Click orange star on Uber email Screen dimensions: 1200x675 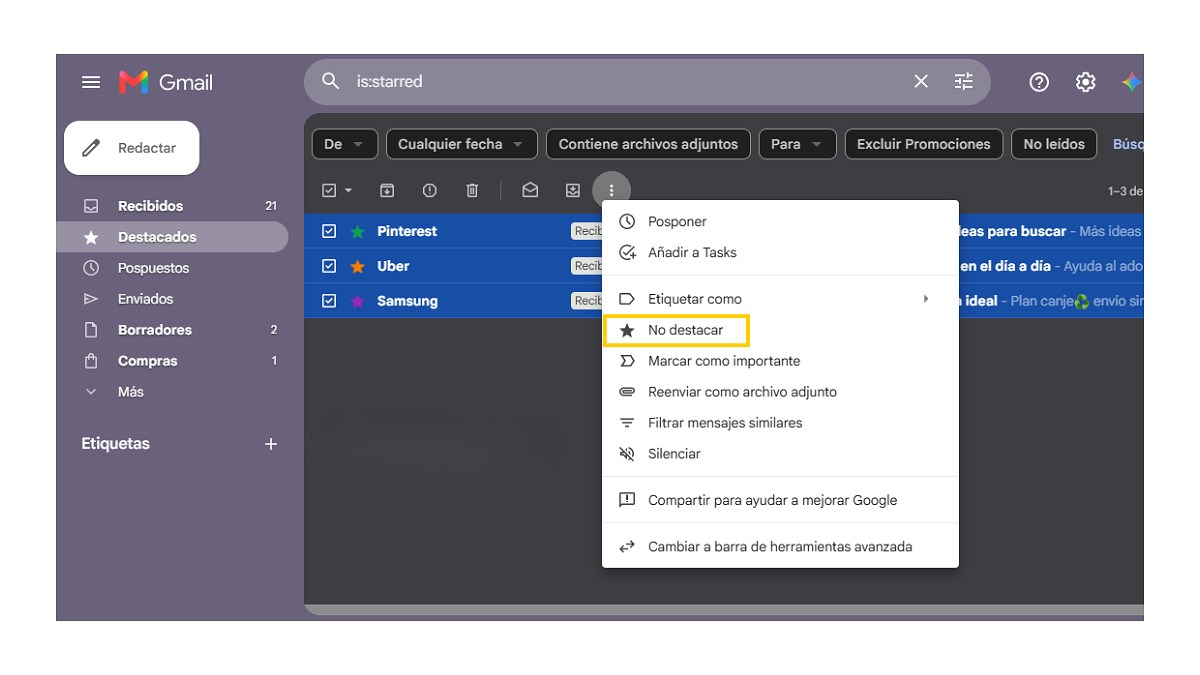tap(357, 267)
